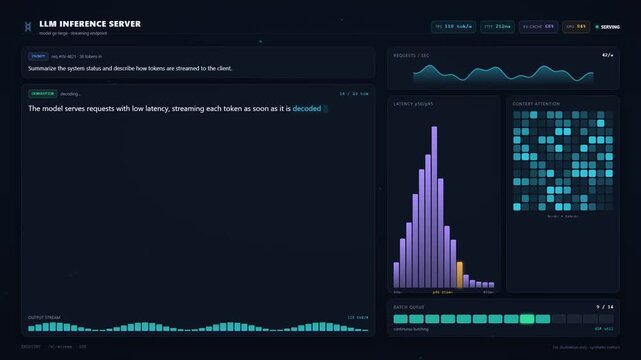Select the prompt text starting with Summarize

click(x=130, y=68)
